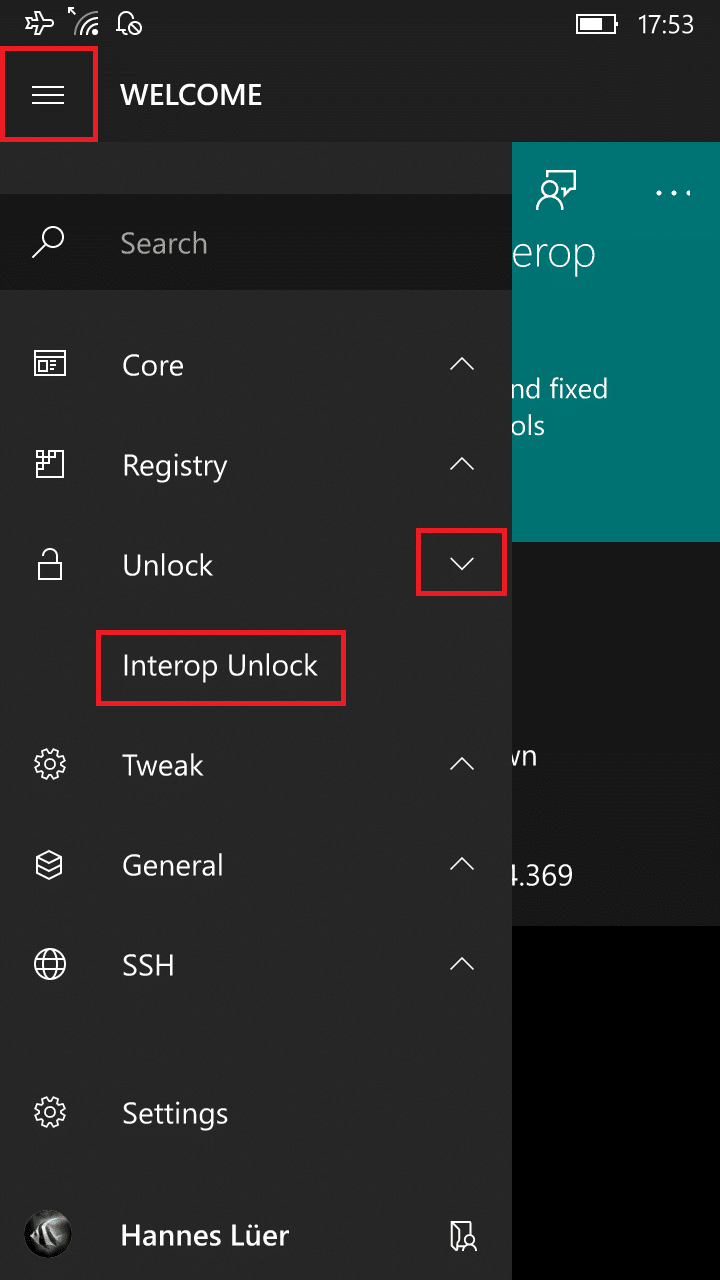The height and width of the screenshot is (1280, 720).
Task: Tap the General cube icon
Action: tap(49, 865)
